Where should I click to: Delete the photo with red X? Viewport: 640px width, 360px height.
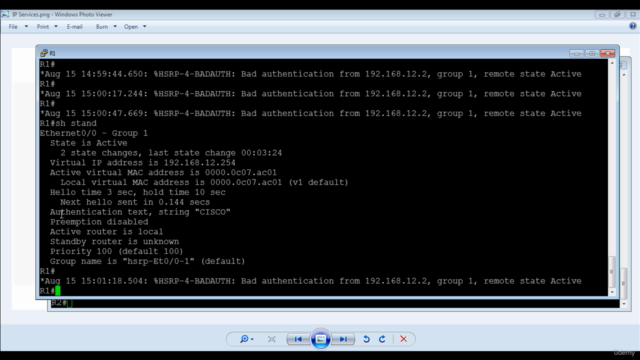[403, 339]
